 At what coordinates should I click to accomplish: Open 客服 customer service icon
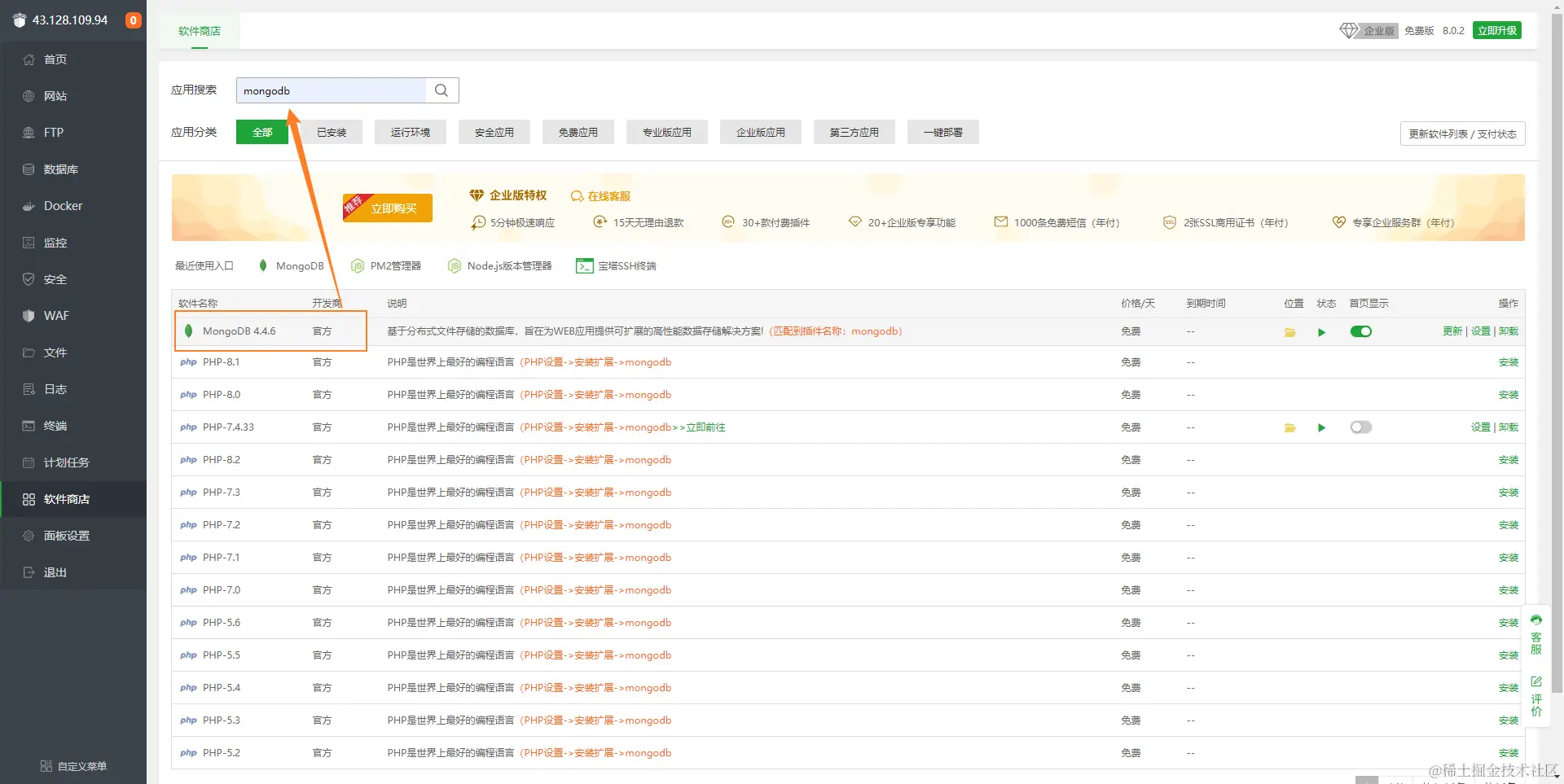click(x=1536, y=635)
